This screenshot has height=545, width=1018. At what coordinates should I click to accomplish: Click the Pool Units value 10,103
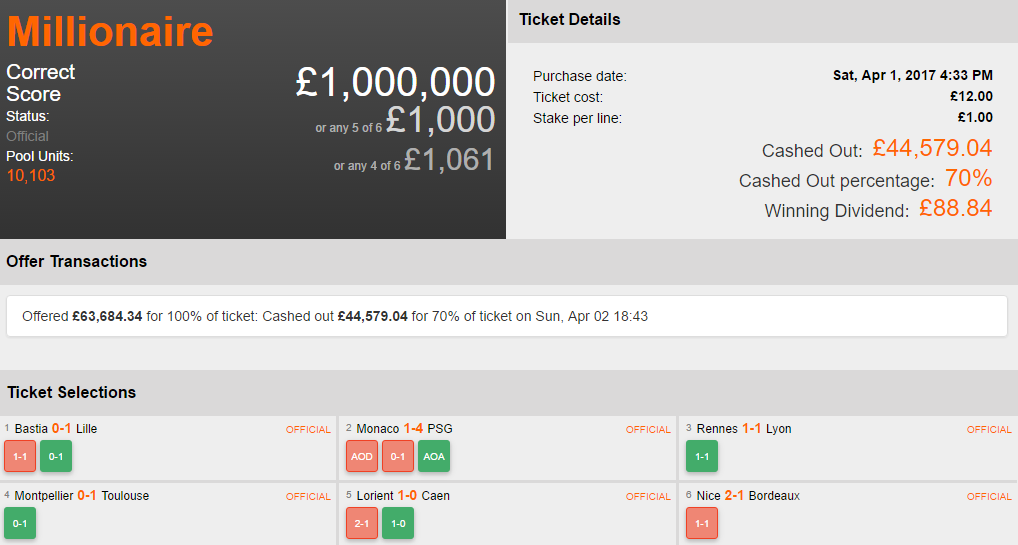click(31, 176)
